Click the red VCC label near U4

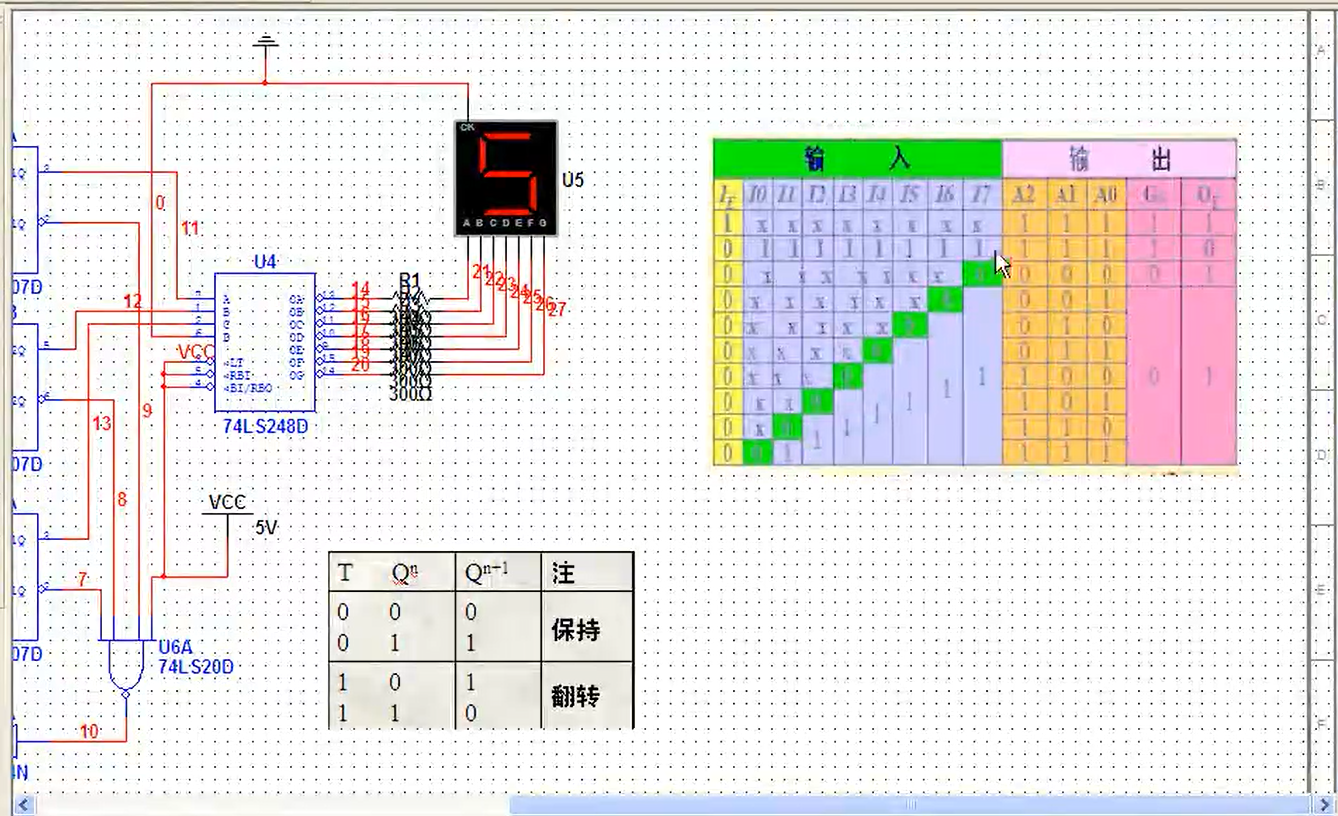196,351
